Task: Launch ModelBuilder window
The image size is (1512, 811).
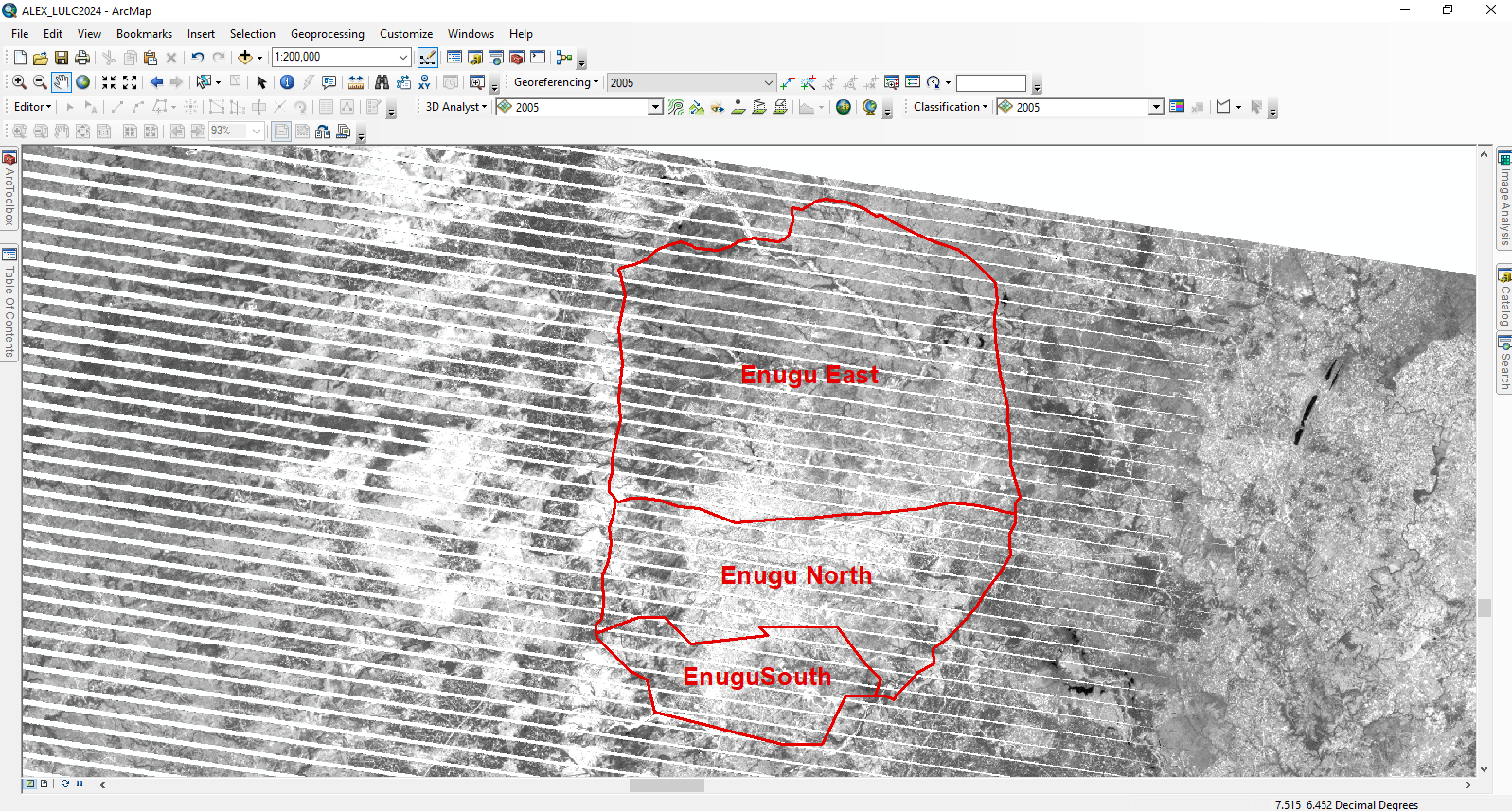Action: tap(564, 58)
